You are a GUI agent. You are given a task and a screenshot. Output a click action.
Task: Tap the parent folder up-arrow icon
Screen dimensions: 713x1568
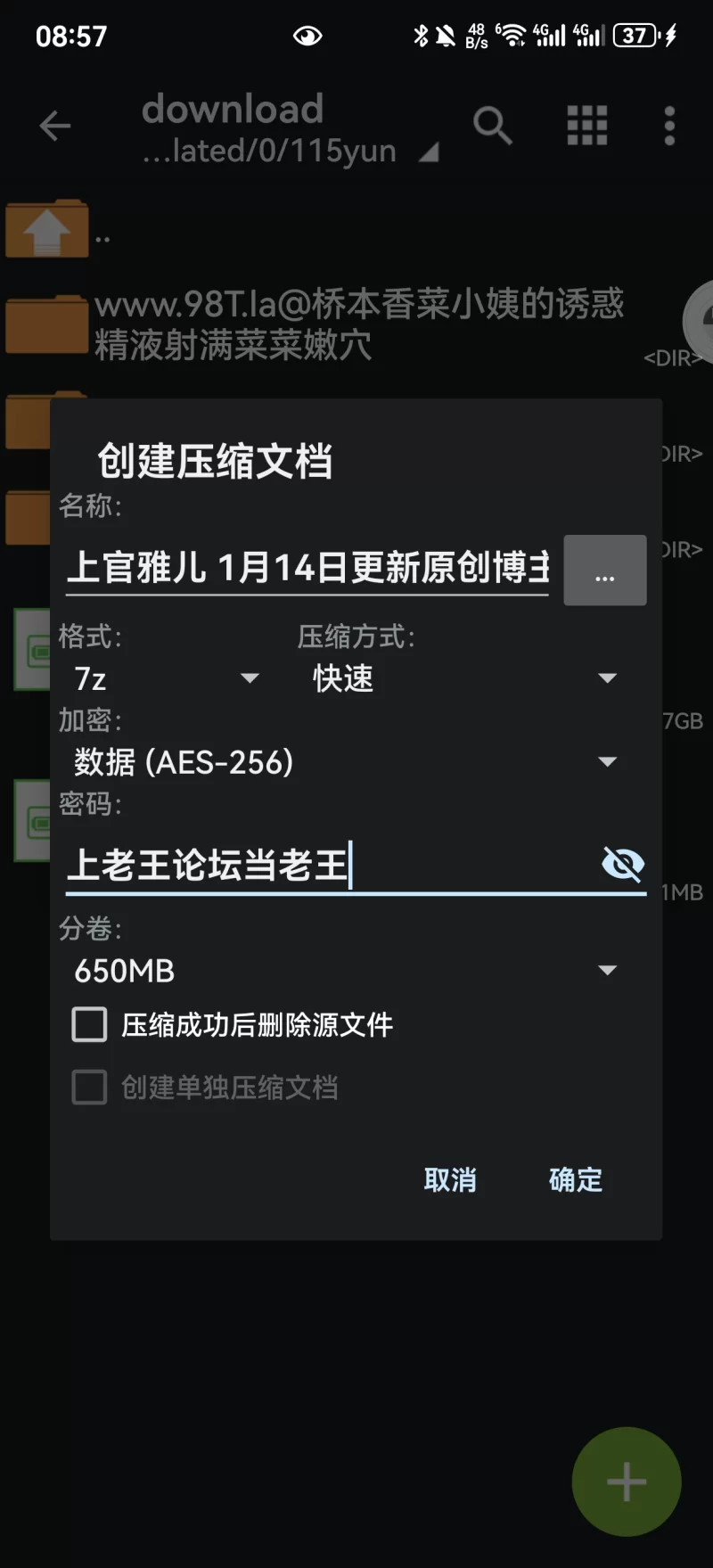point(47,229)
